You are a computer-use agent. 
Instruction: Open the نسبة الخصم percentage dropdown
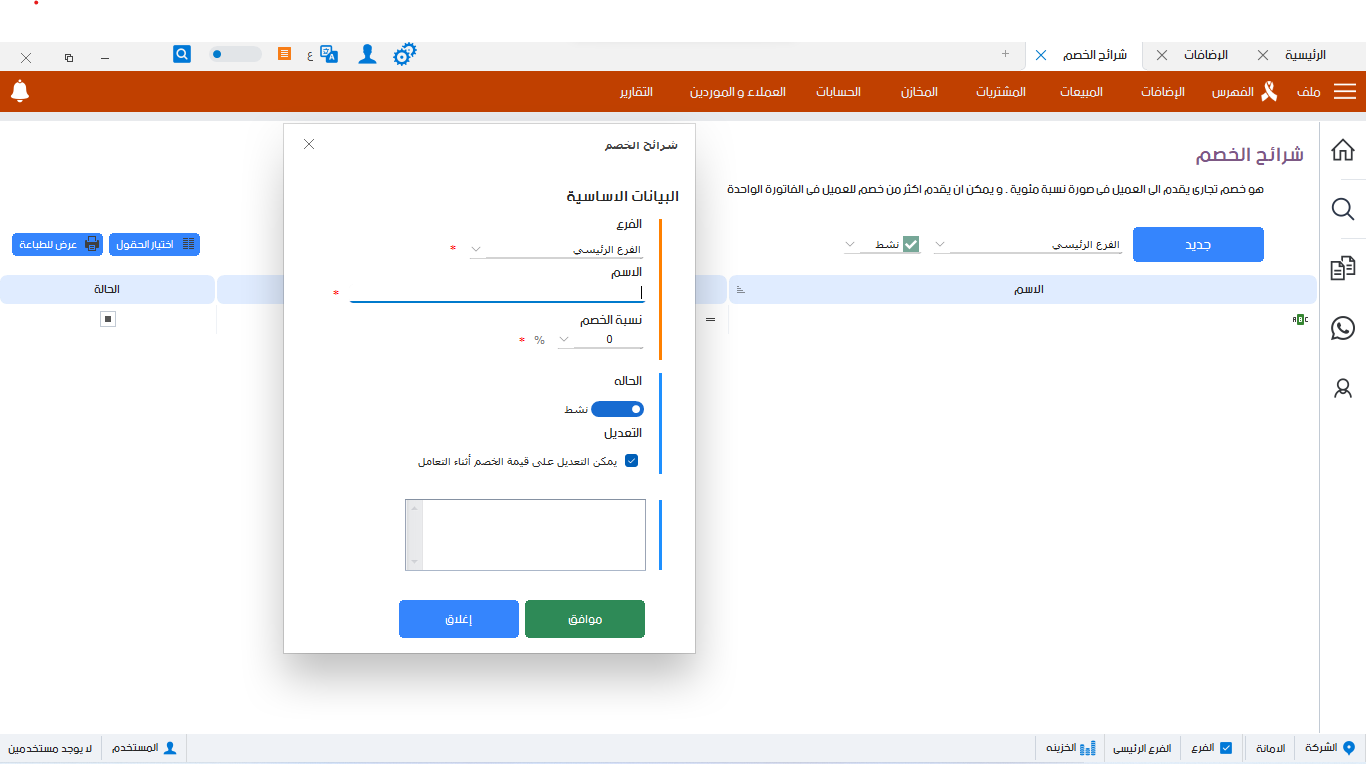point(563,339)
